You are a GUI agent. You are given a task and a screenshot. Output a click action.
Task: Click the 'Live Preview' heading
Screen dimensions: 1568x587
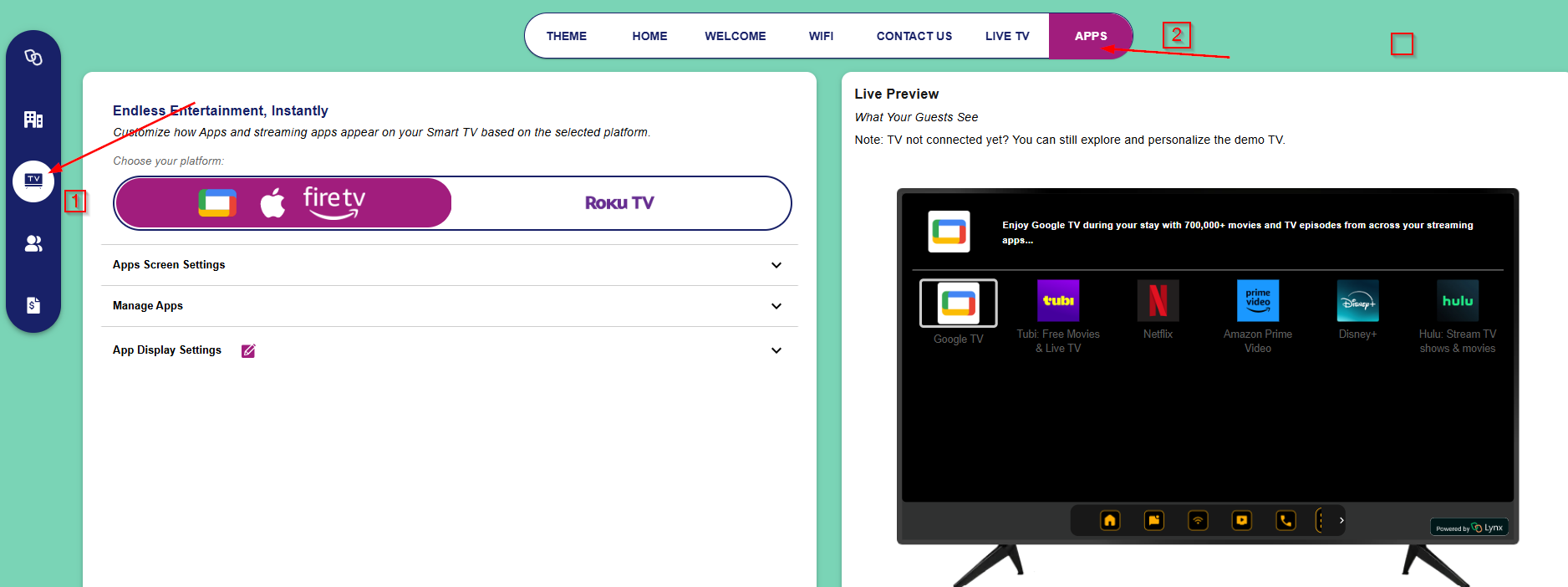[896, 94]
